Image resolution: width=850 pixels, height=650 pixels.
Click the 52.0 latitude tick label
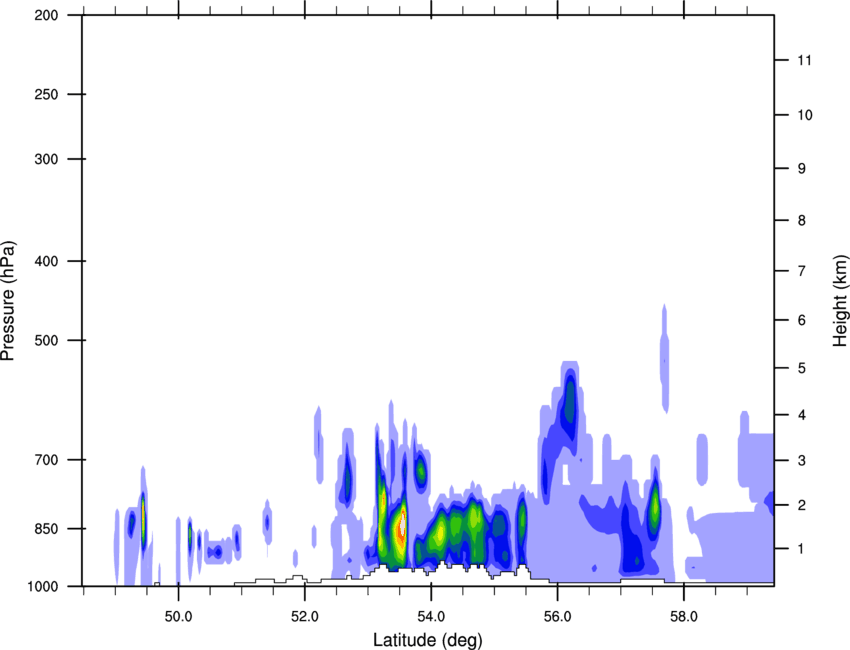[x=305, y=617]
